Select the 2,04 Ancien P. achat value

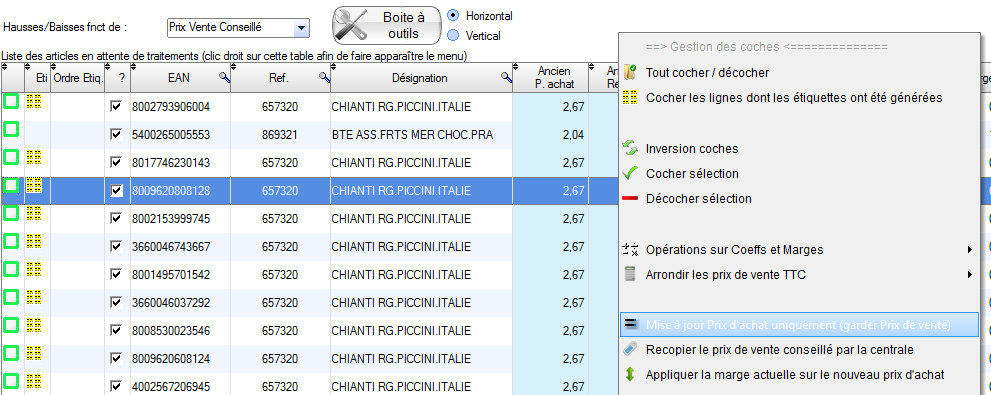550,135
